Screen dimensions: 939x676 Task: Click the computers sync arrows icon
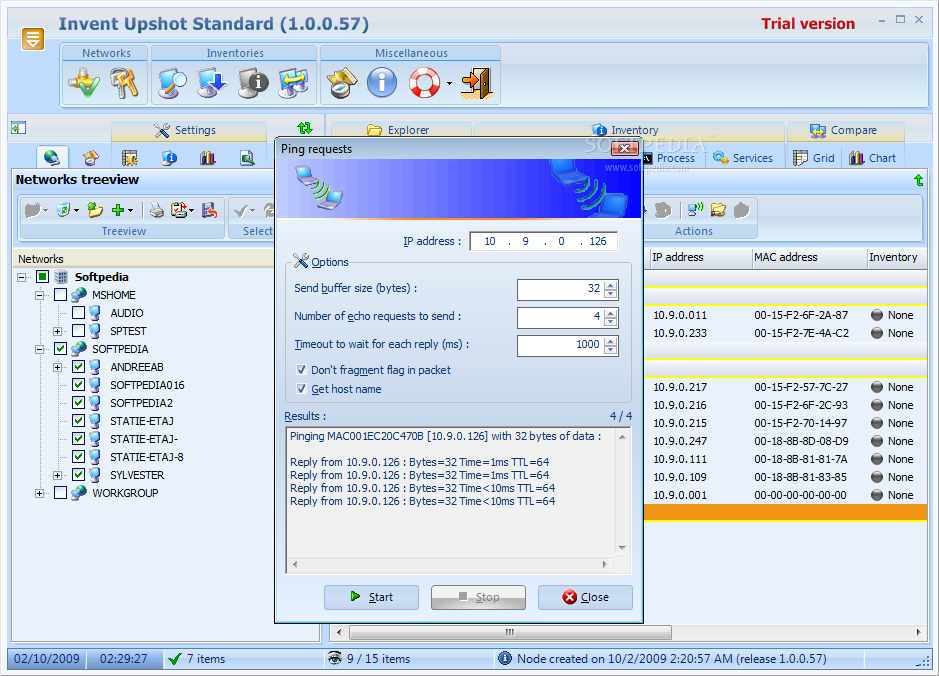coord(293,83)
